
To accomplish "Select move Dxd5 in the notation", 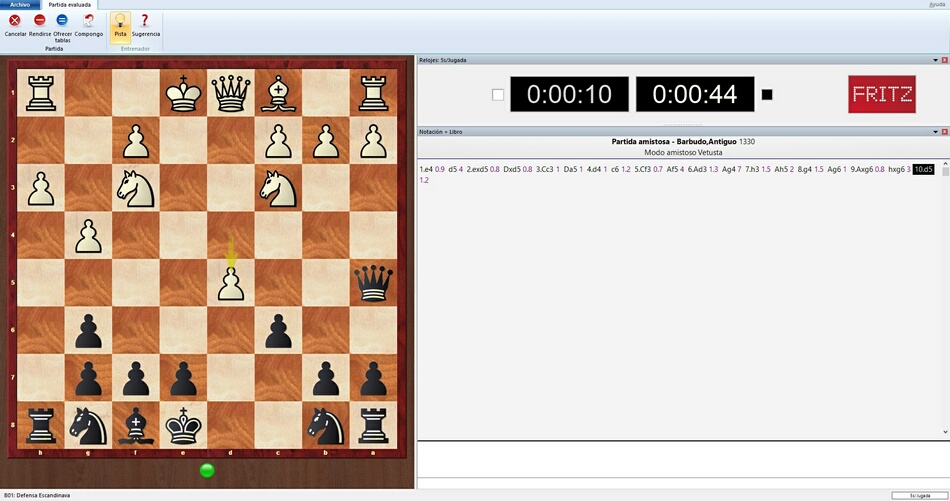I will tap(512, 170).
